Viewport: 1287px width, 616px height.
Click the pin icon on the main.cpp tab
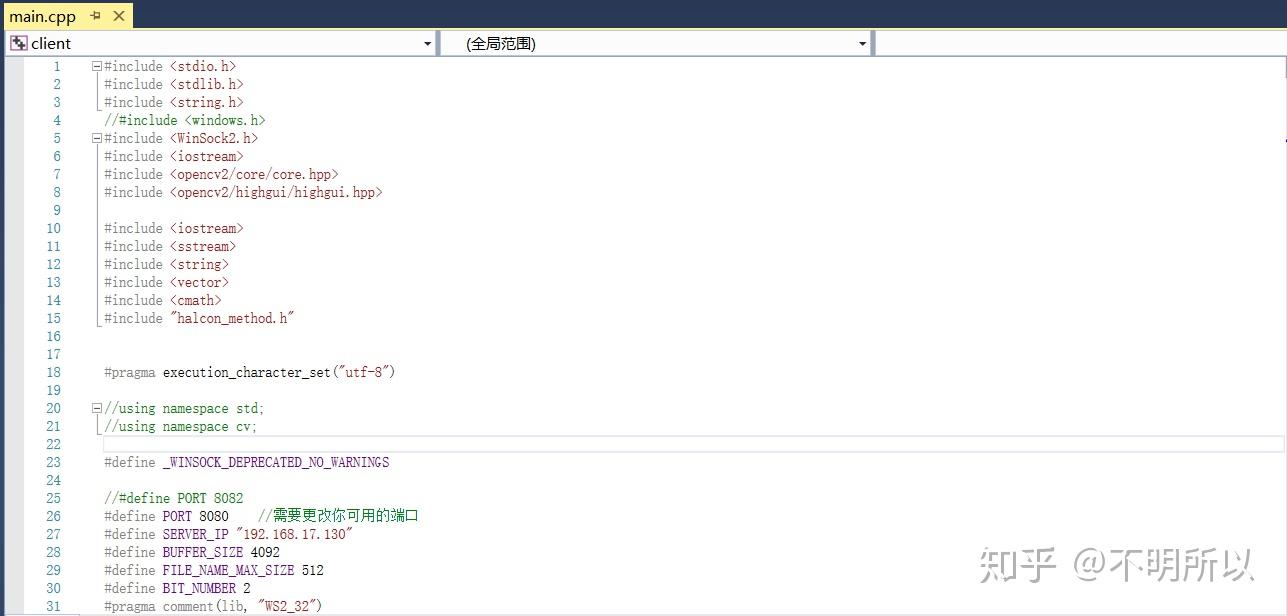[95, 16]
